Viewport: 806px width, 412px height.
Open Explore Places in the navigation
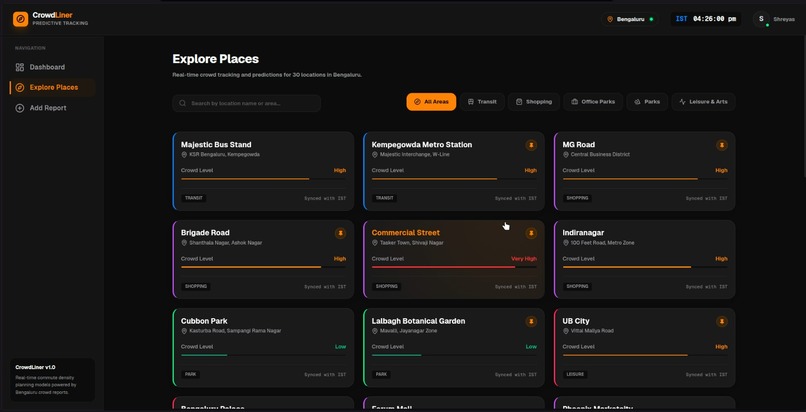(52, 87)
